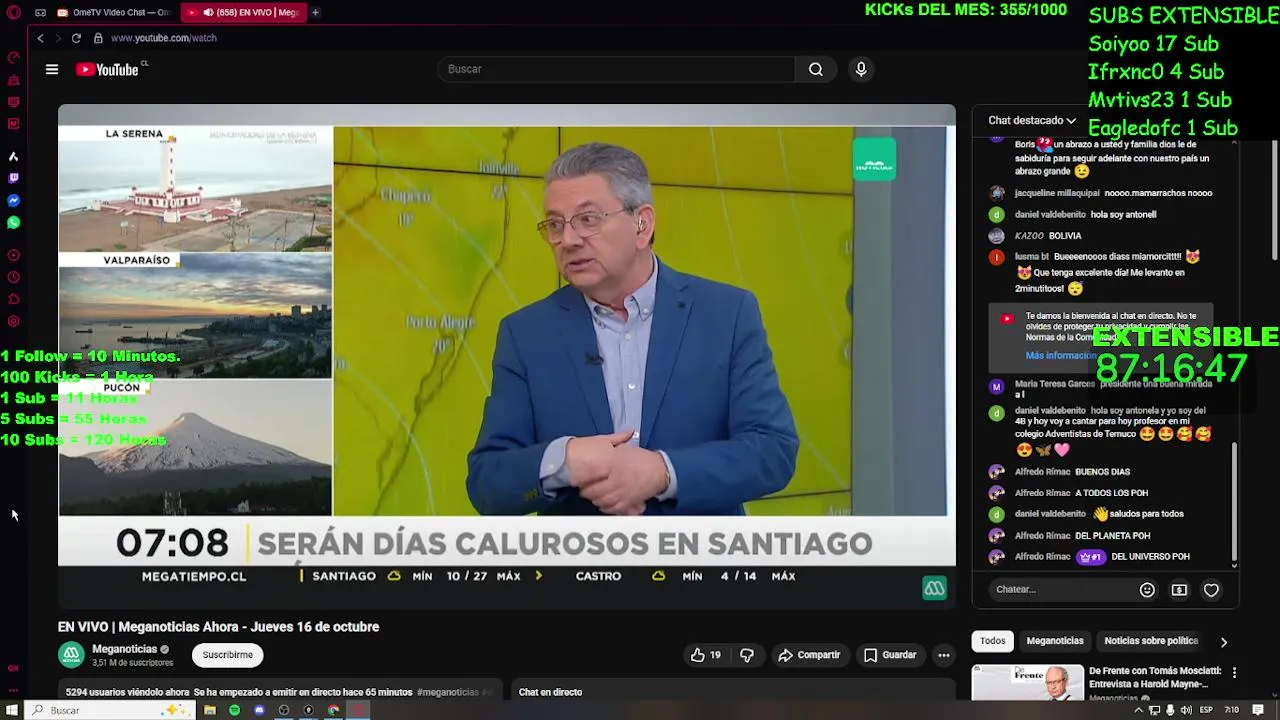Open WhatsApp in Opera sidebar
This screenshot has width=1280, height=720.
pyautogui.click(x=13, y=223)
